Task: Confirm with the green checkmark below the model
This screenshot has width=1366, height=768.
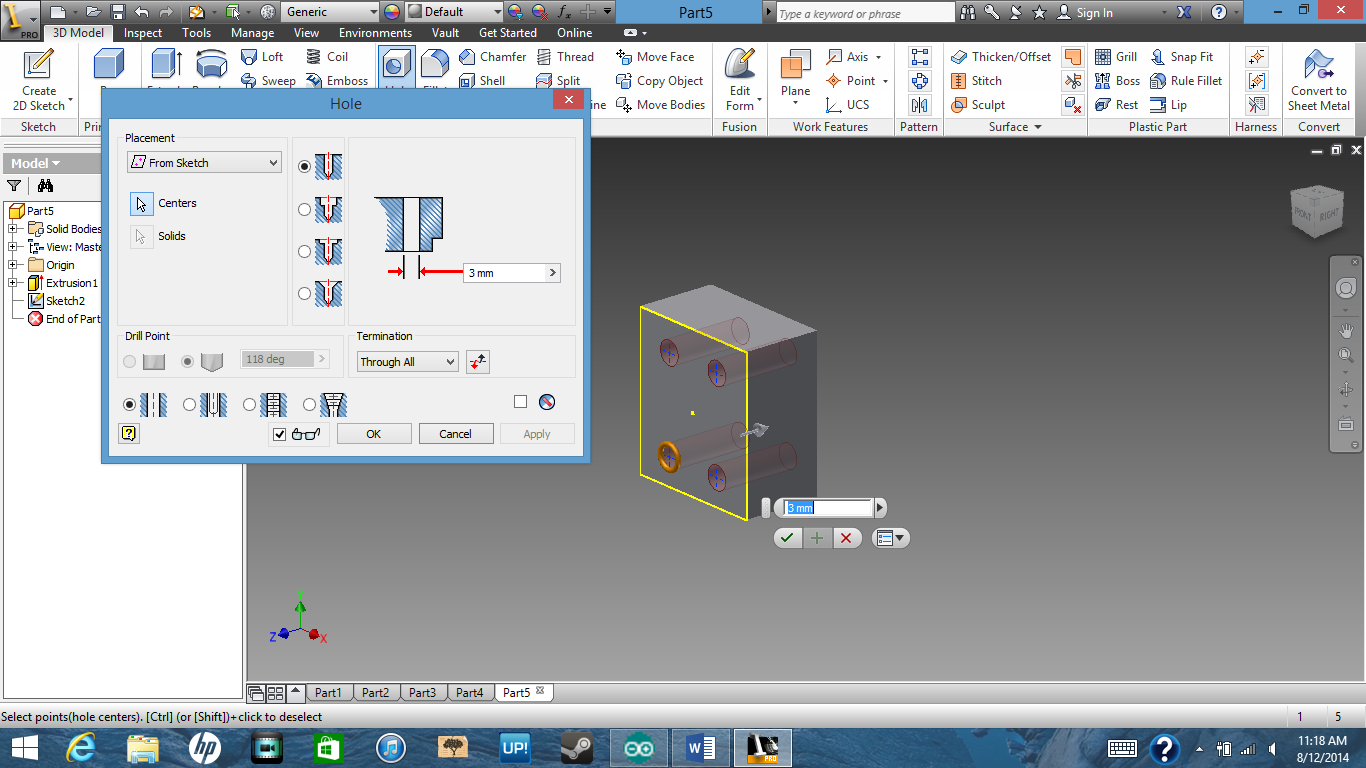Action: pos(787,538)
